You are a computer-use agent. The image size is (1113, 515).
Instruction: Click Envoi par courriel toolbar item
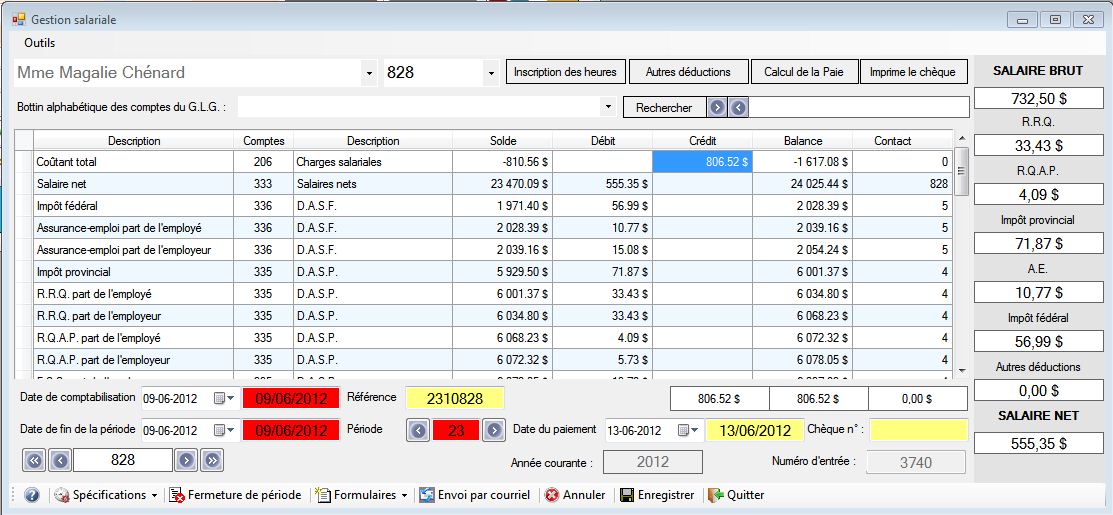(474, 495)
